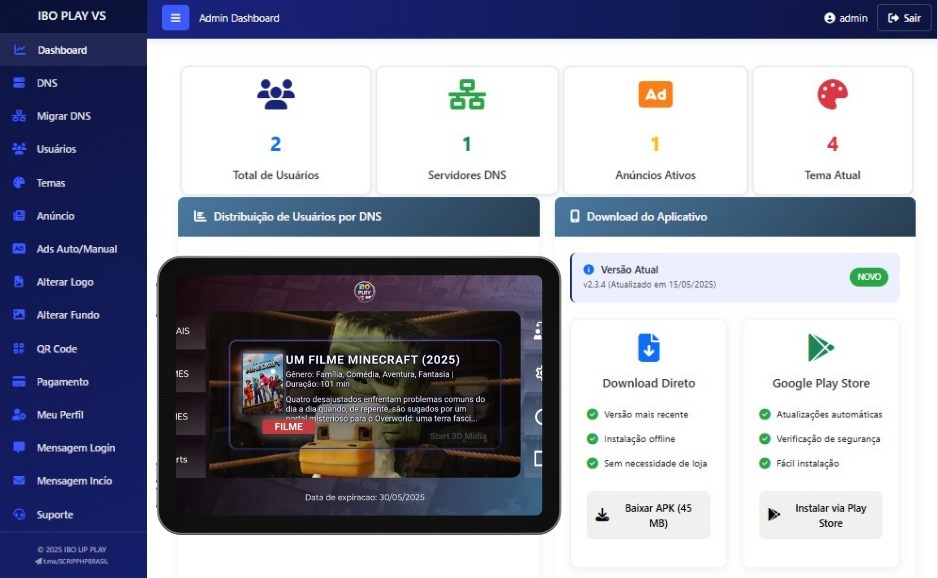Click the Total de Usuários people icon
938x578 pixels.
276,95
